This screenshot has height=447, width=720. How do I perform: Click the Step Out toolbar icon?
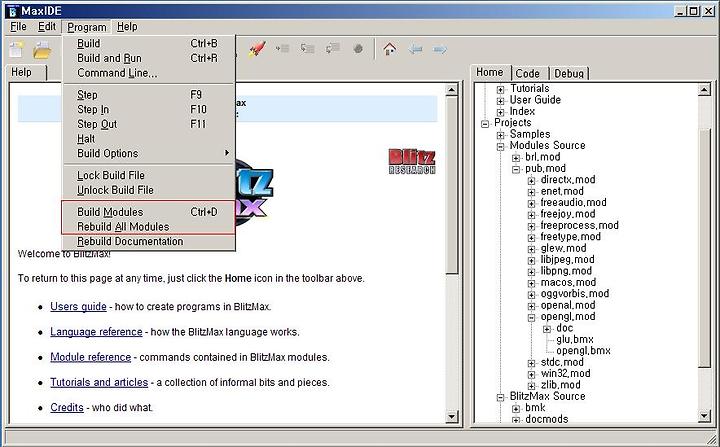click(x=332, y=48)
